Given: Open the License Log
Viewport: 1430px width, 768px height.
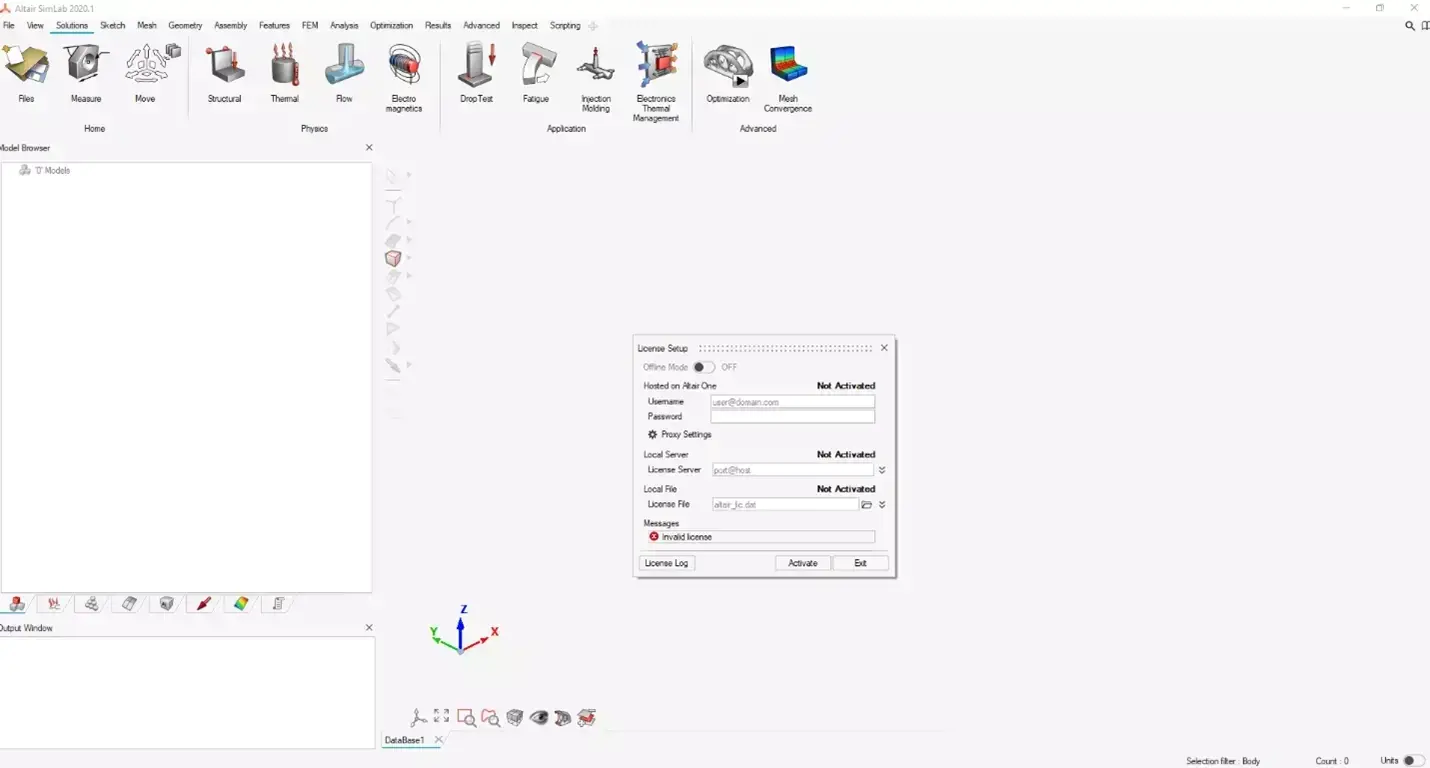Looking at the screenshot, I should (666, 563).
